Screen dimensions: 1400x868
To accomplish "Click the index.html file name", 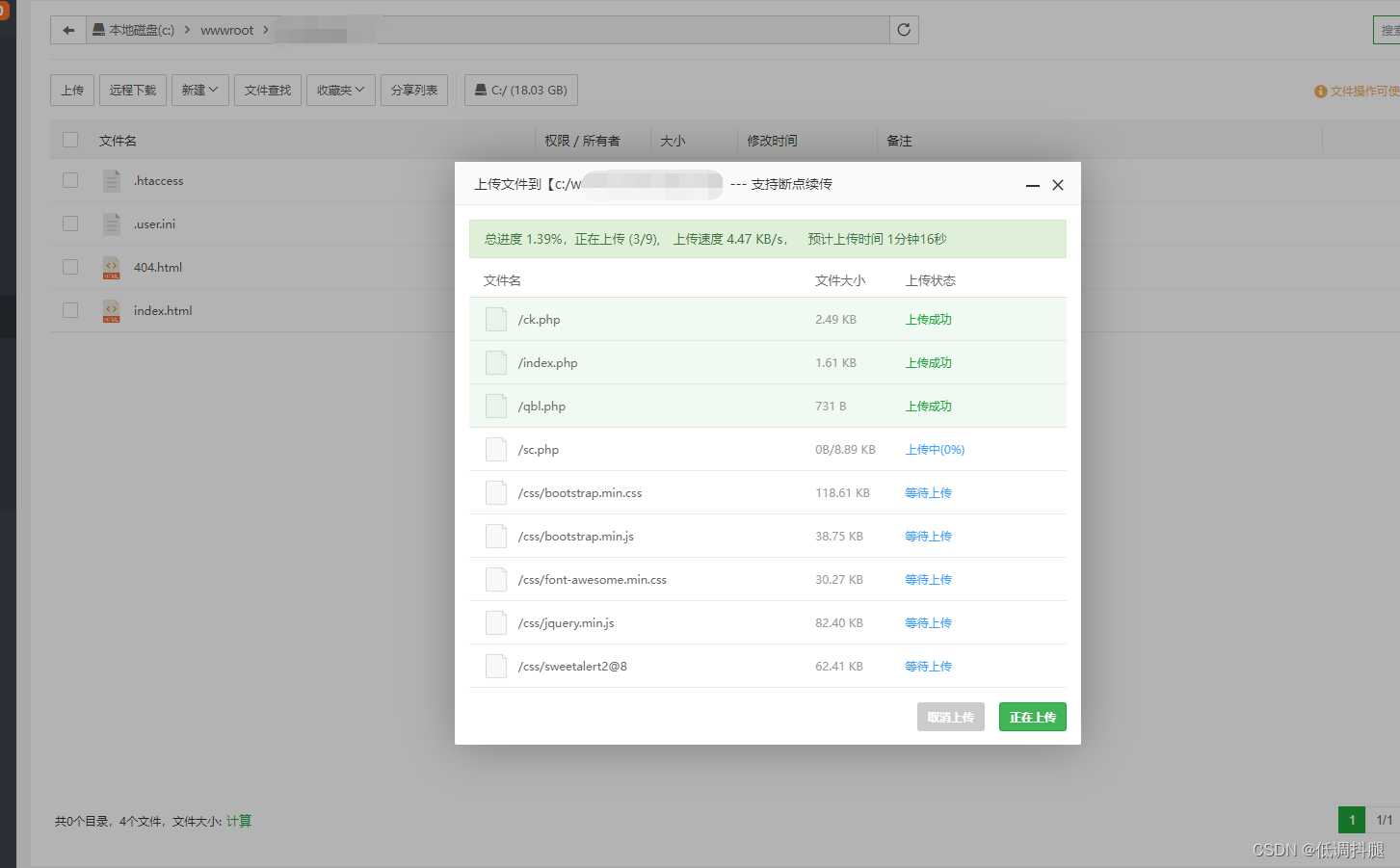I will (x=163, y=310).
